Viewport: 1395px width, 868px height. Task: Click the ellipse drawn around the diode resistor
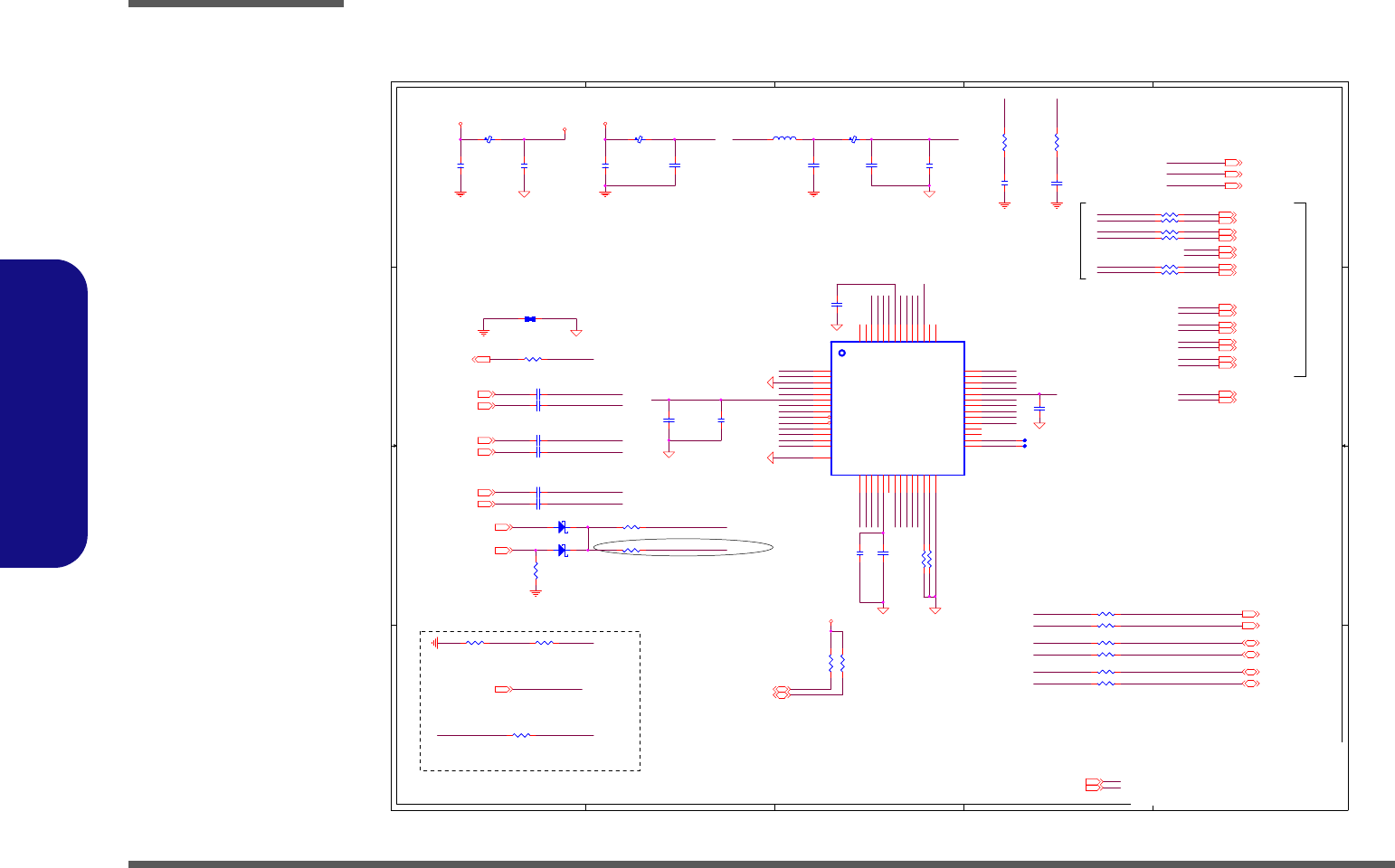pyautogui.click(x=683, y=547)
